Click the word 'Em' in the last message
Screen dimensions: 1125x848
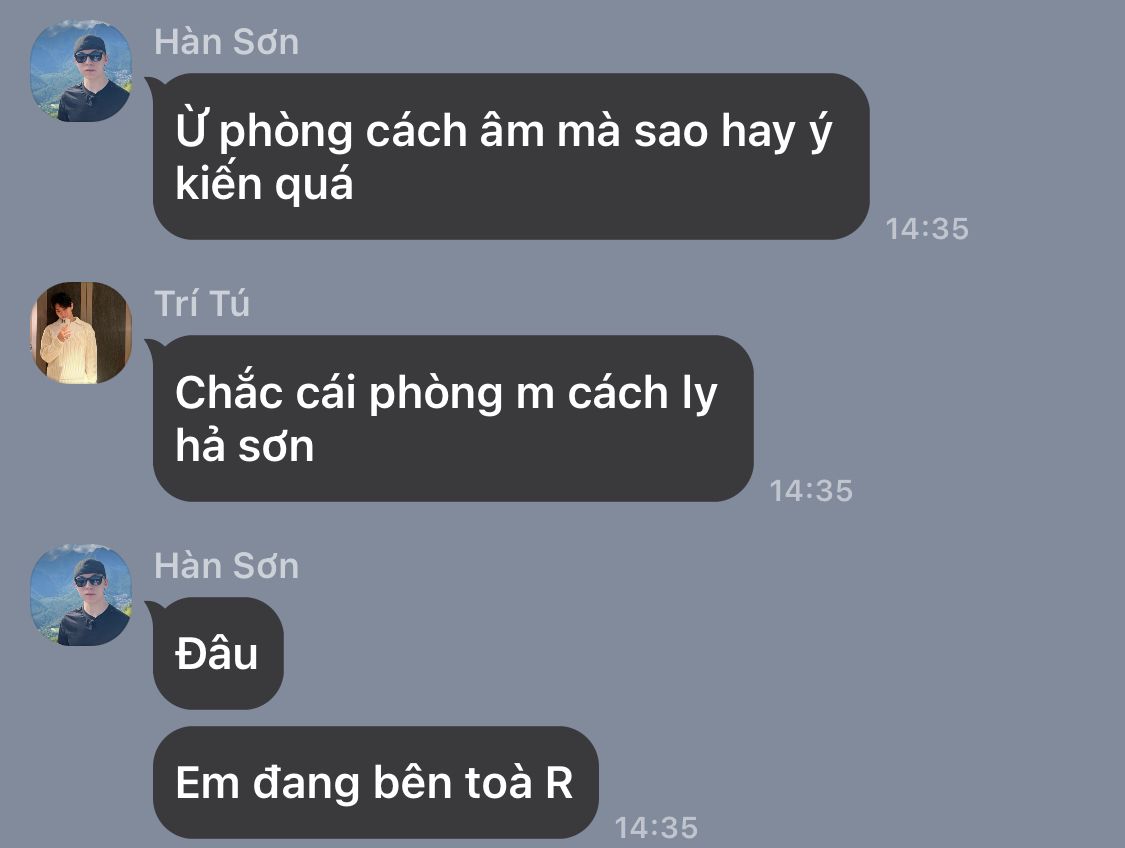[207, 783]
